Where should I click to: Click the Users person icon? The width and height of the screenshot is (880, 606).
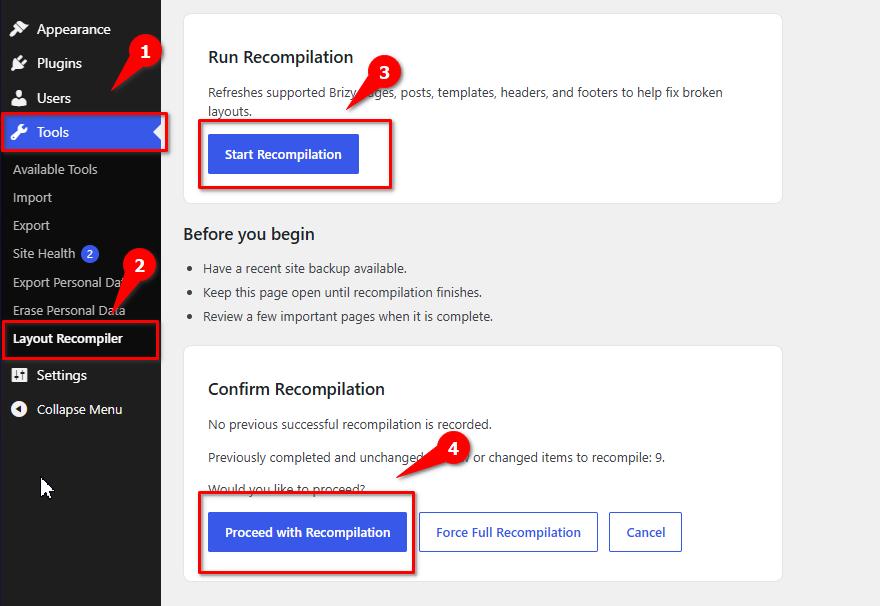19,98
